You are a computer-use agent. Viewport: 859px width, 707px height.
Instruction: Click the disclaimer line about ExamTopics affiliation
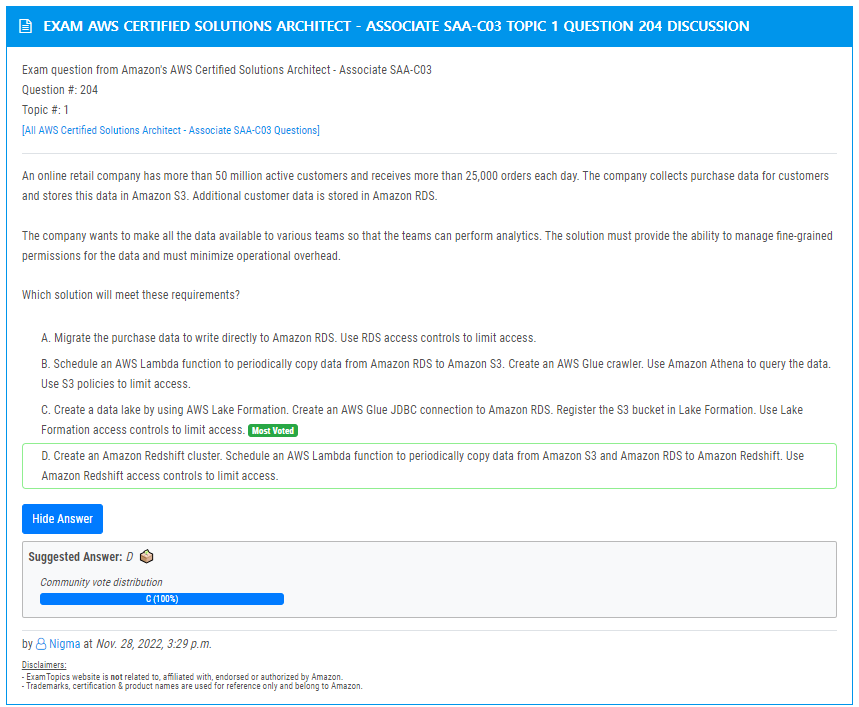[182, 677]
